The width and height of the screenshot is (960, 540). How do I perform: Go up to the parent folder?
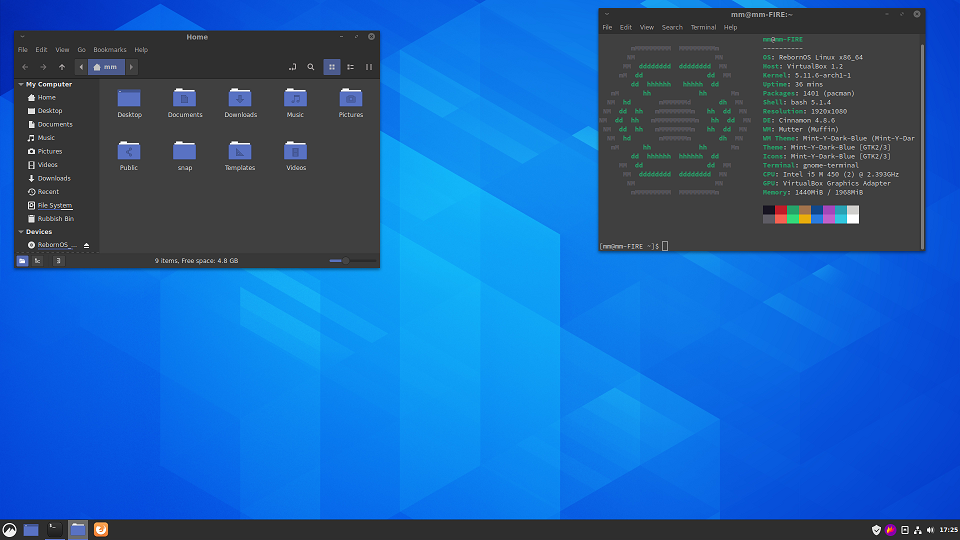(62, 67)
